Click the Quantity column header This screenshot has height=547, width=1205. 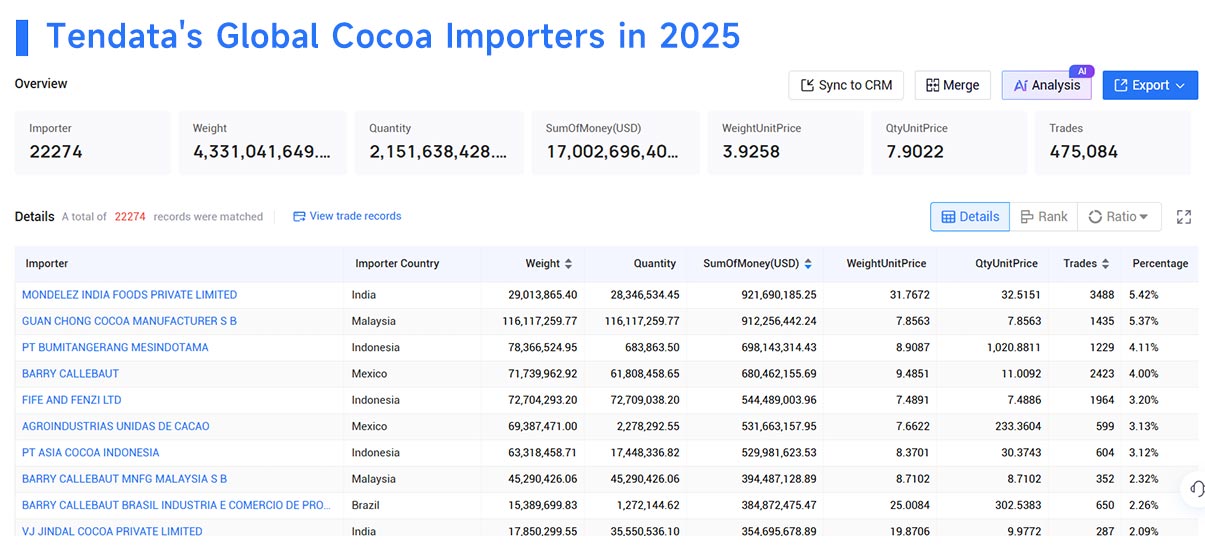click(x=655, y=264)
